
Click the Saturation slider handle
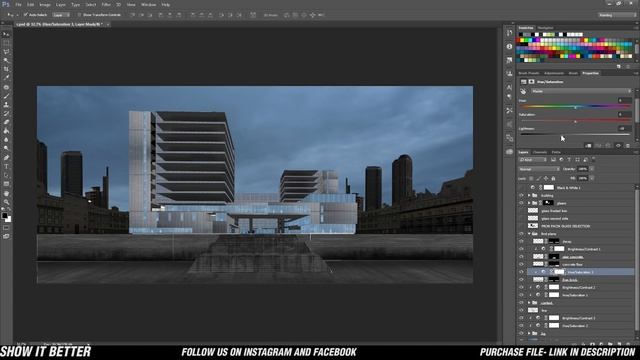[x=576, y=122]
